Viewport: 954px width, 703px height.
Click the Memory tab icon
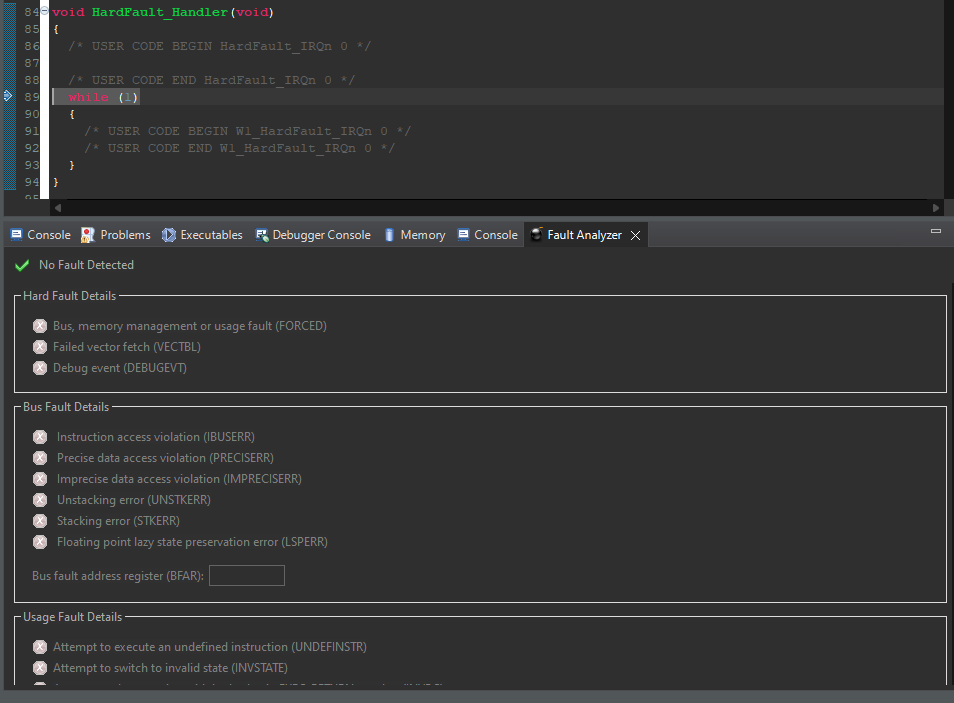click(389, 235)
